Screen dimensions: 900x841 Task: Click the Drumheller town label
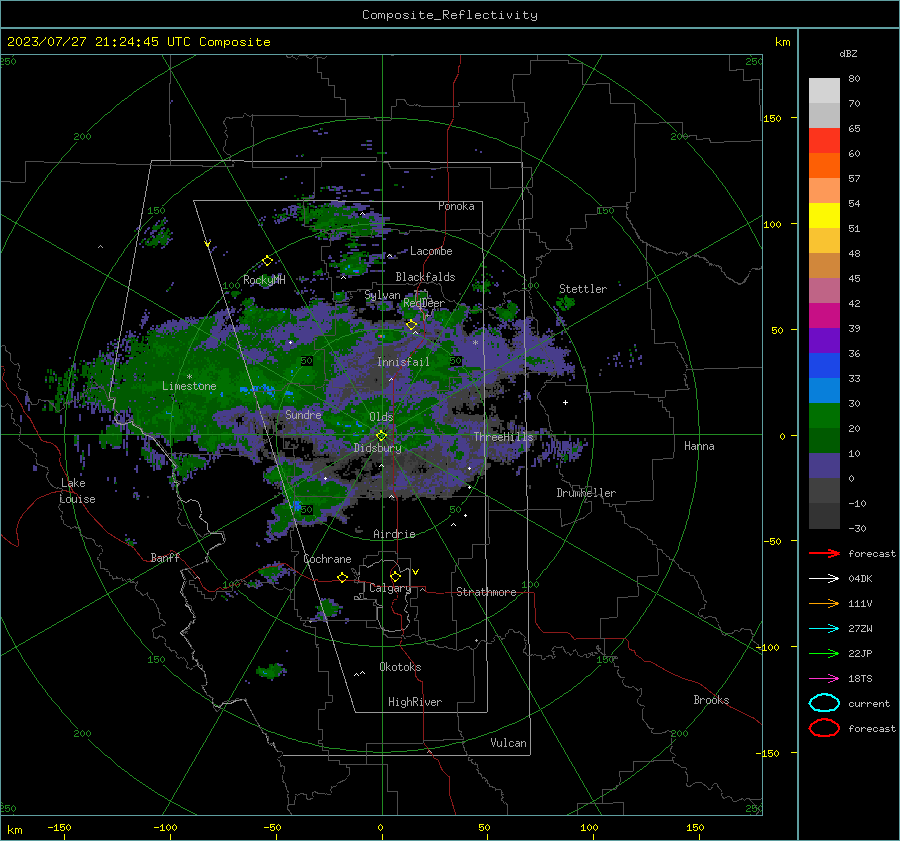(586, 493)
